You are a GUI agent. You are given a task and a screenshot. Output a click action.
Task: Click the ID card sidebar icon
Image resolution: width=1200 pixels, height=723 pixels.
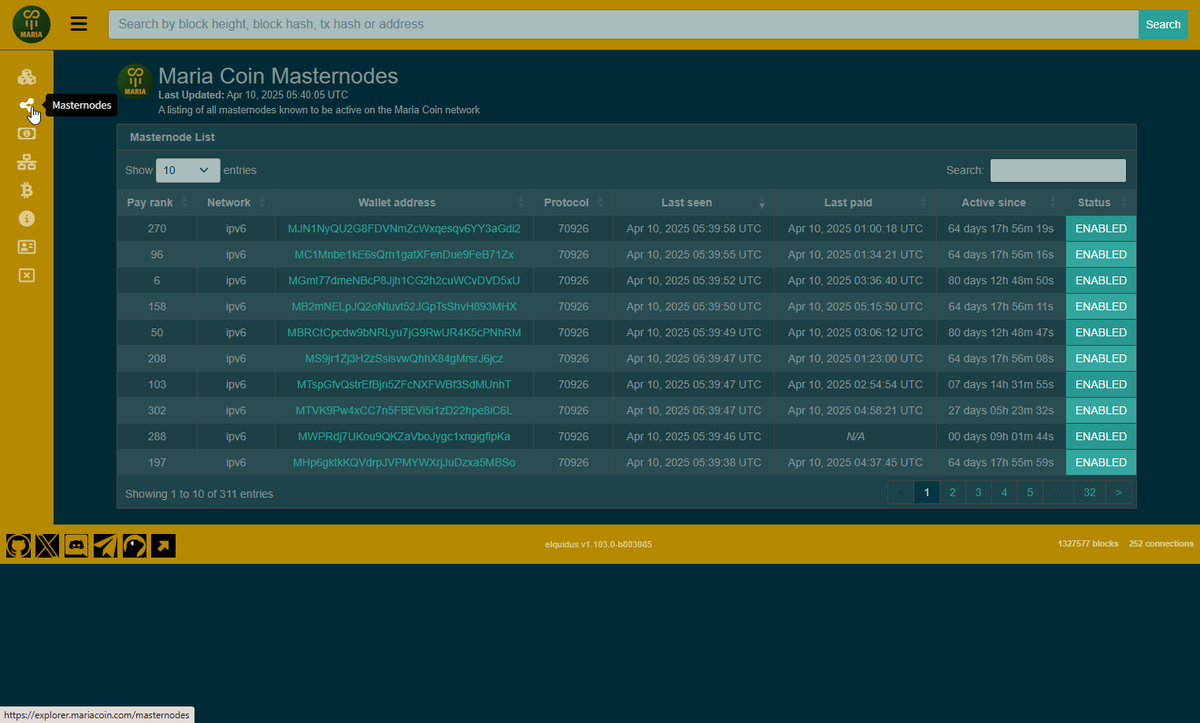tap(27, 246)
